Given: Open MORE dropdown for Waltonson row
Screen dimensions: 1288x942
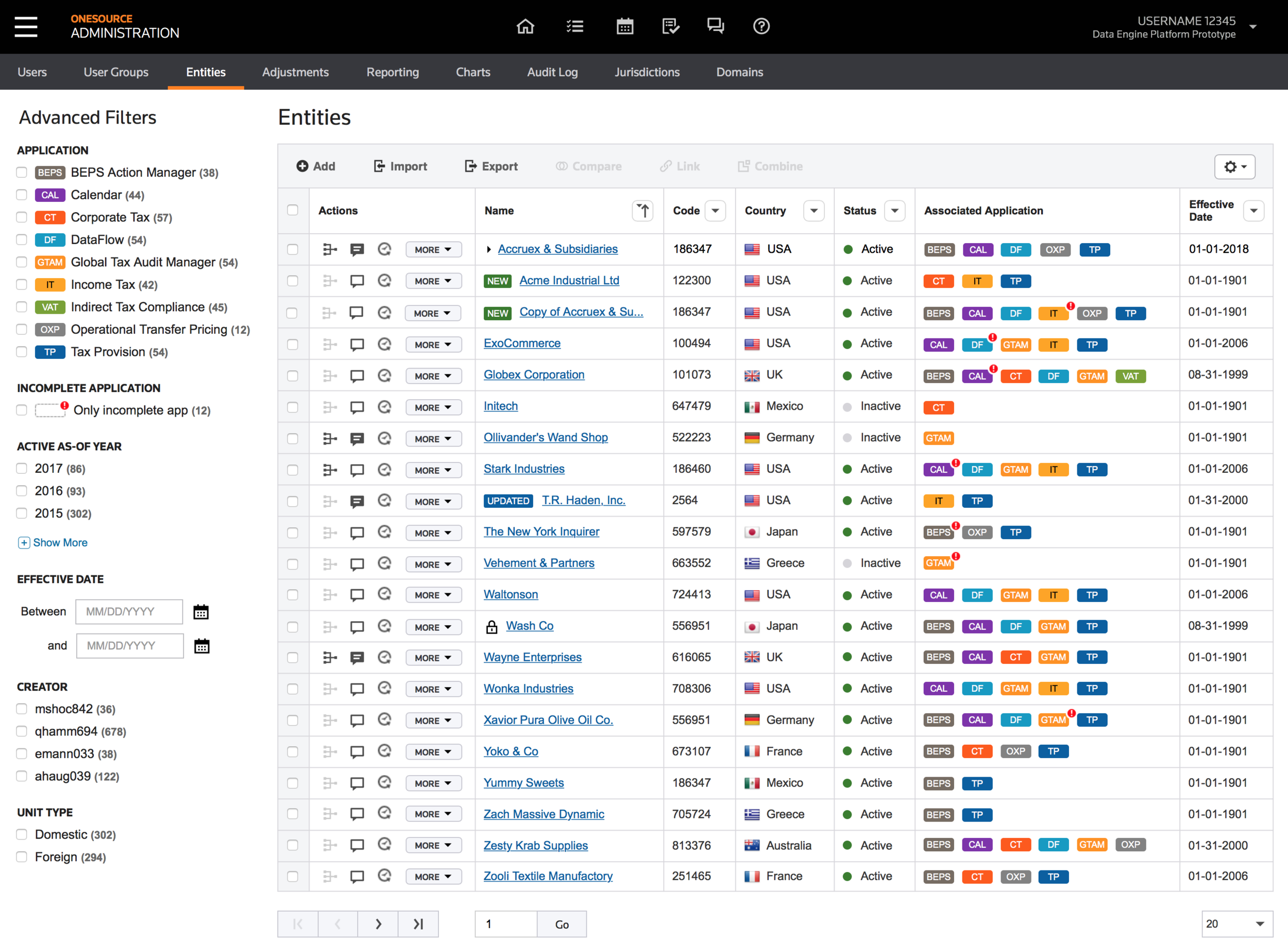Looking at the screenshot, I should coord(433,595).
